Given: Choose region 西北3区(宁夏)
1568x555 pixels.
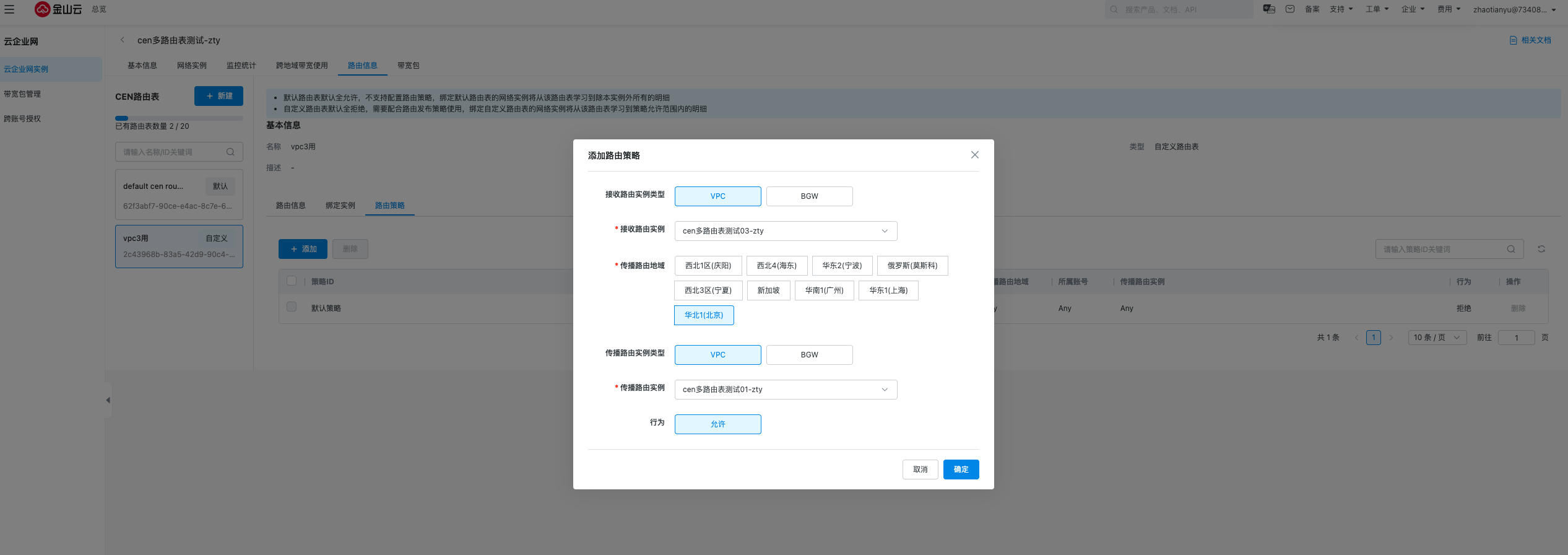Looking at the screenshot, I should click(x=708, y=291).
